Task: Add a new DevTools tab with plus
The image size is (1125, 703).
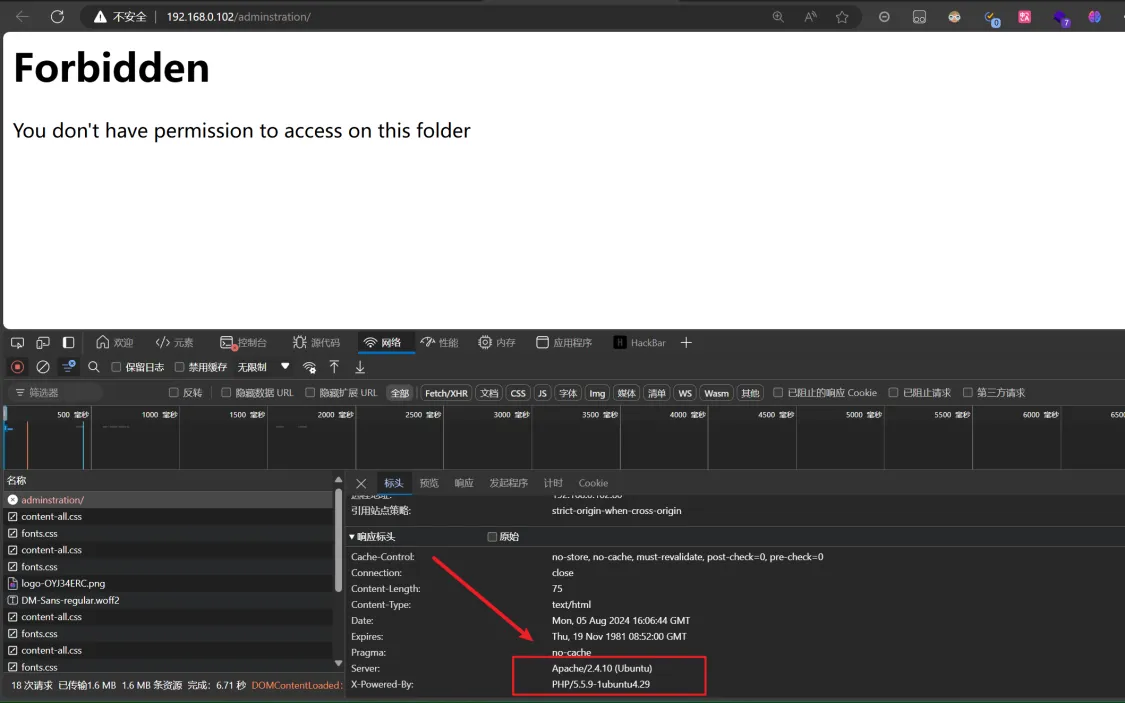Action: 686,343
